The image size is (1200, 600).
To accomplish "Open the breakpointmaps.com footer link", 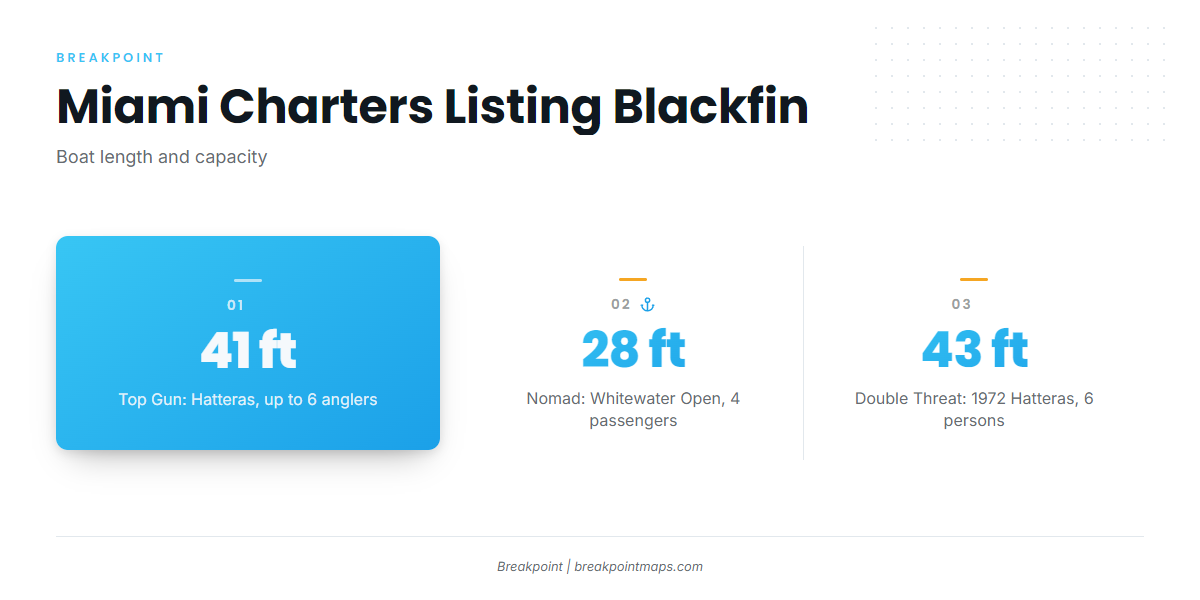I will pos(639,566).
